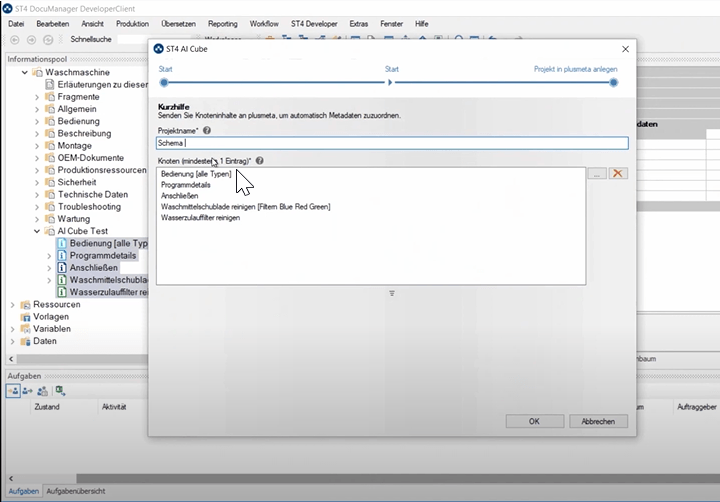The image size is (720, 502).
Task: Expand the Fragmente tree node
Action: coord(37,97)
